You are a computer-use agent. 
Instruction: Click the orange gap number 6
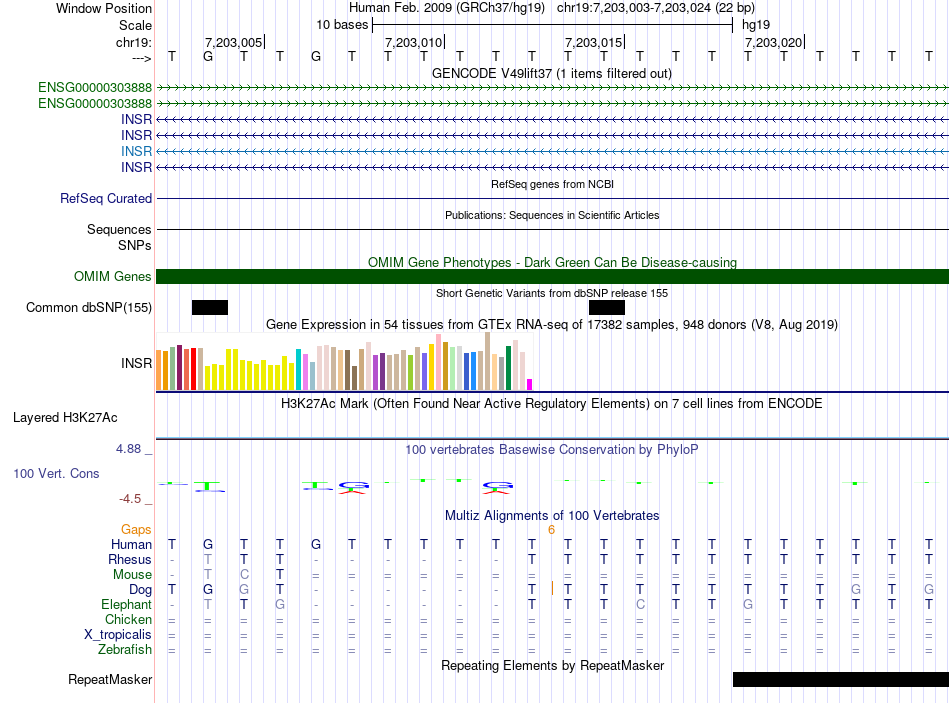point(551,529)
